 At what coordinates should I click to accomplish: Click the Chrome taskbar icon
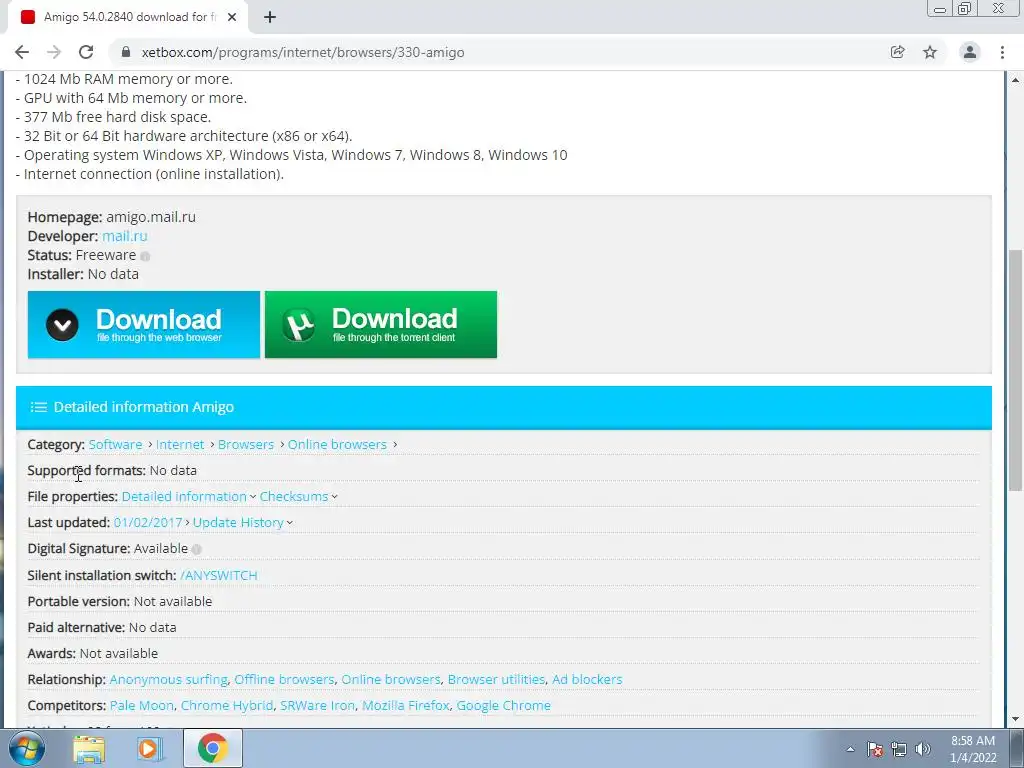[213, 748]
